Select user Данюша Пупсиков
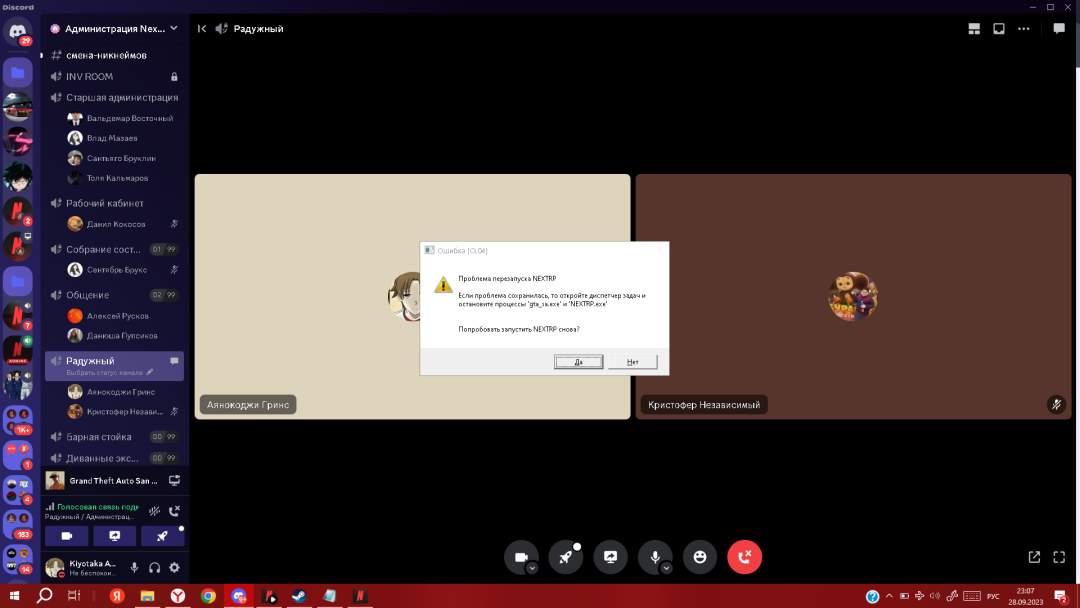This screenshot has width=1080, height=608. pyautogui.click(x=124, y=335)
